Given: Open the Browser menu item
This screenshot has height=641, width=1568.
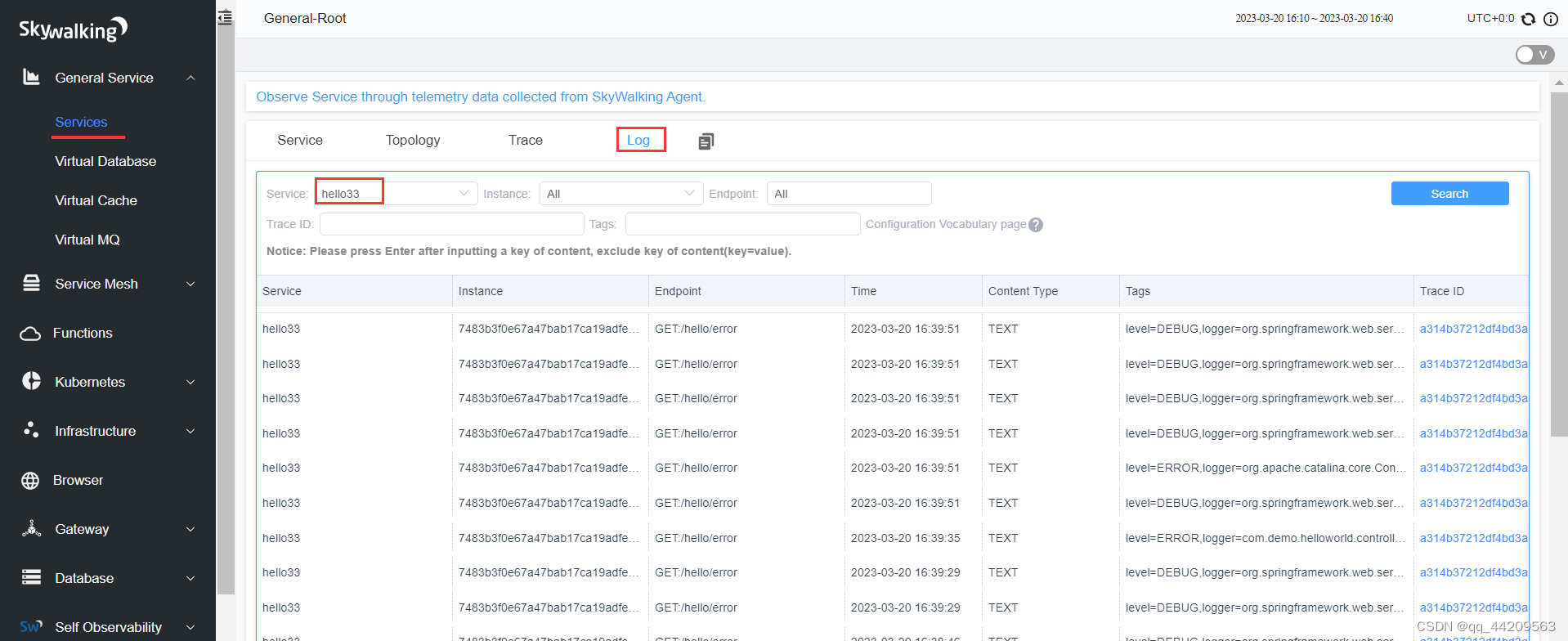Looking at the screenshot, I should 78,480.
